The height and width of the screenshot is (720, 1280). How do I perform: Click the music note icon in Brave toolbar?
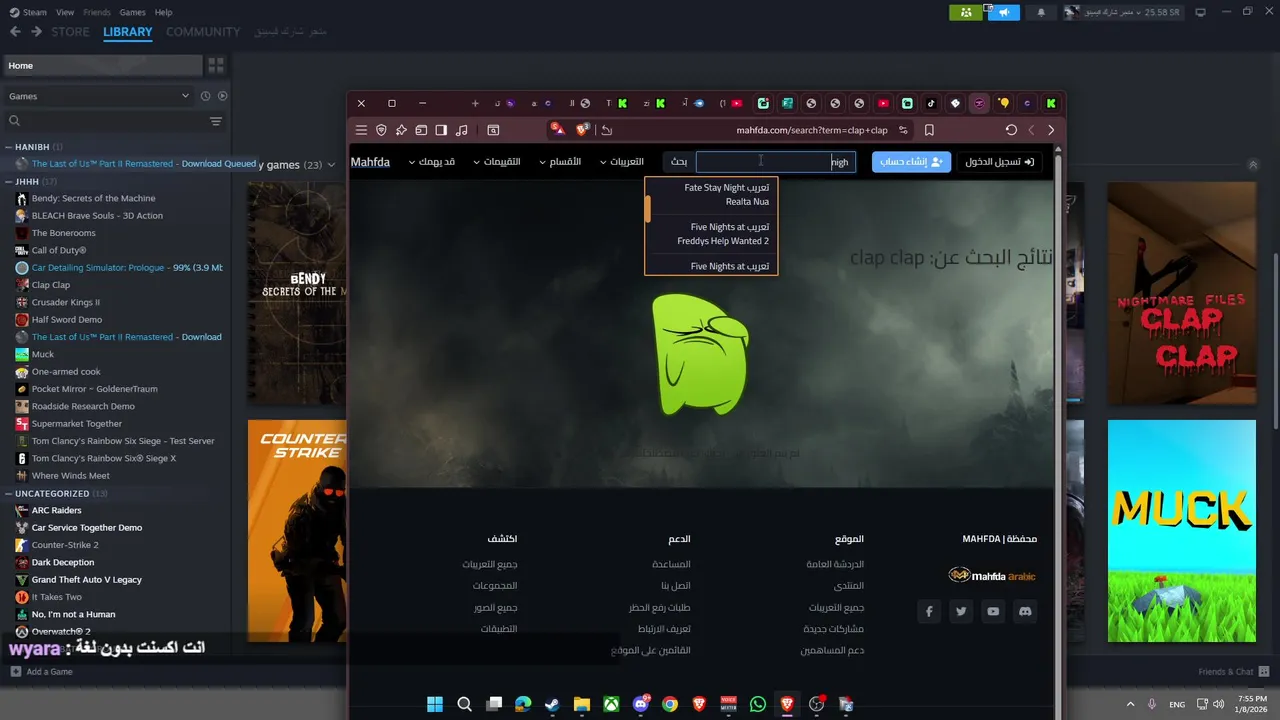click(461, 130)
